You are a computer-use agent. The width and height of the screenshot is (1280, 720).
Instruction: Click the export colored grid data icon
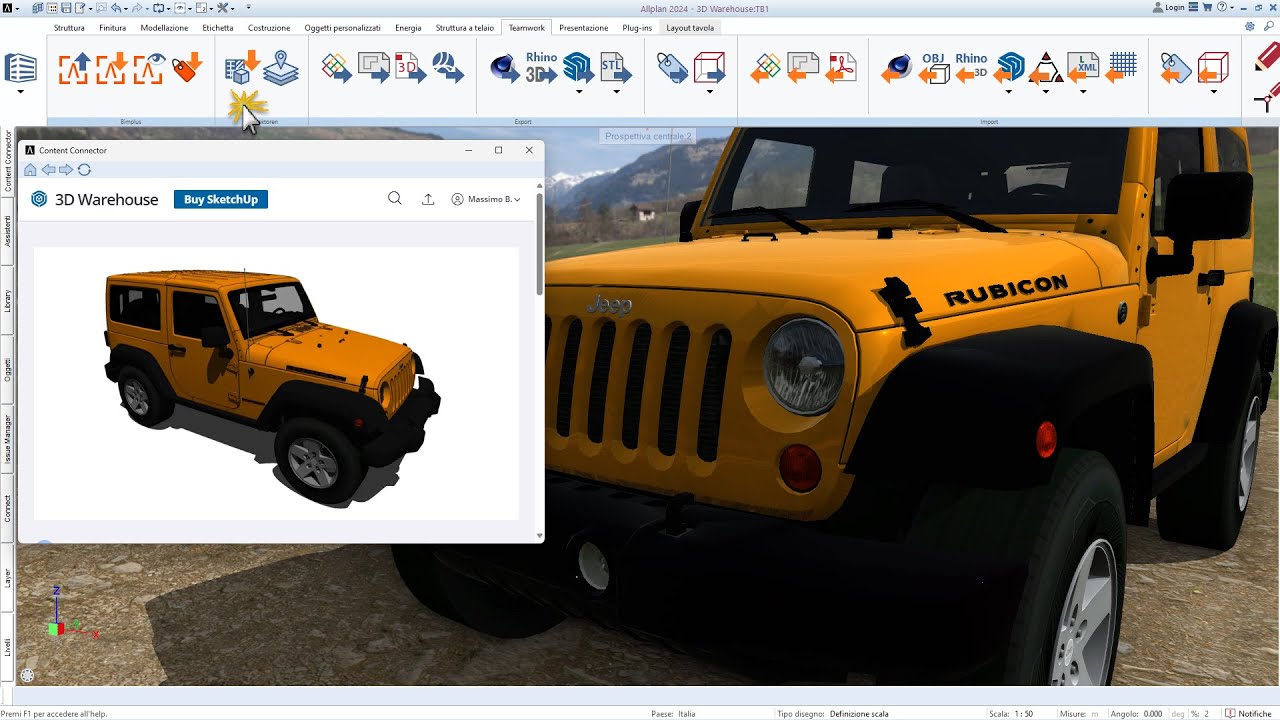tap(337, 68)
